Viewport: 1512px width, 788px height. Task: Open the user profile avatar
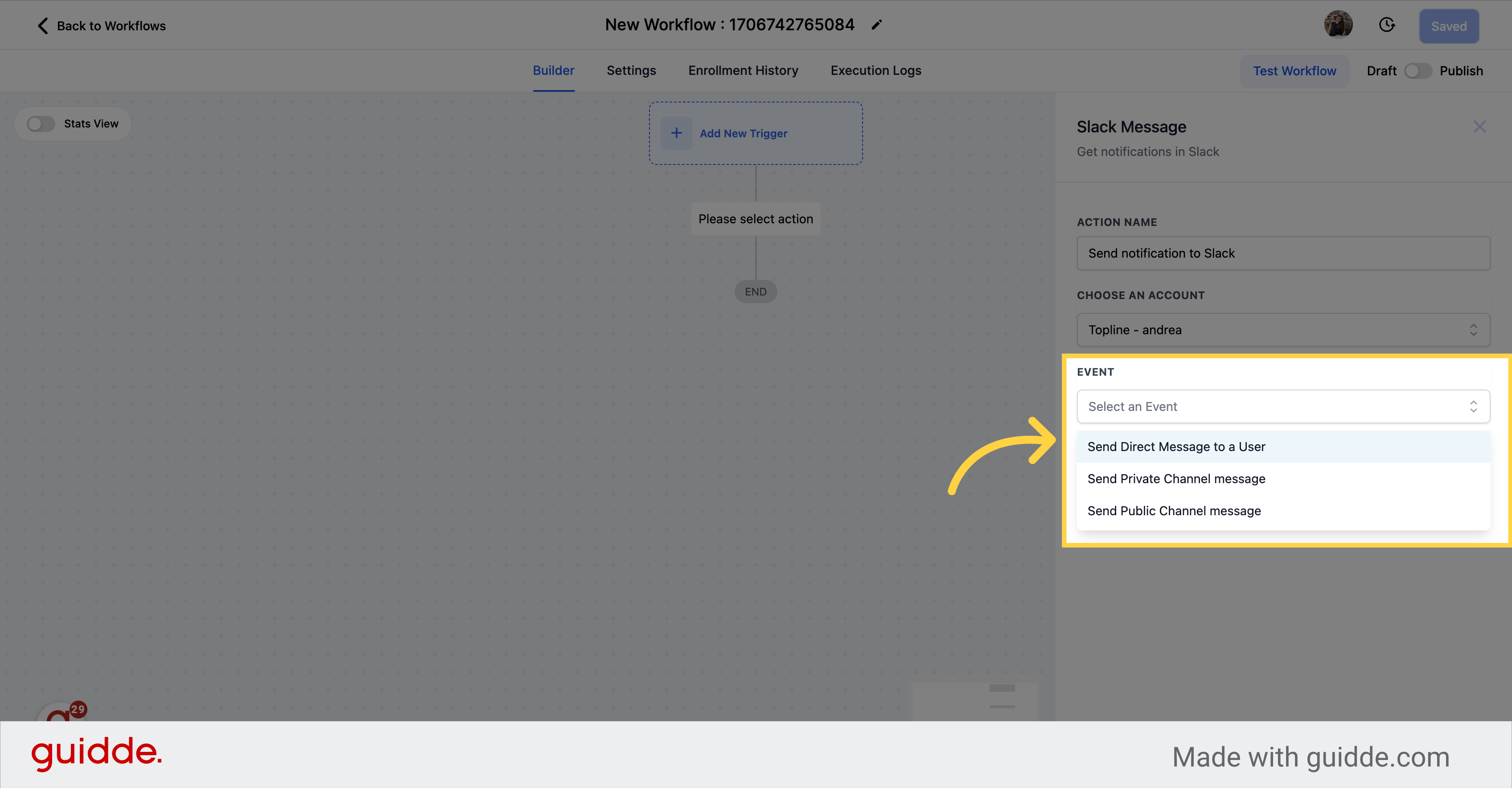[x=1338, y=25]
